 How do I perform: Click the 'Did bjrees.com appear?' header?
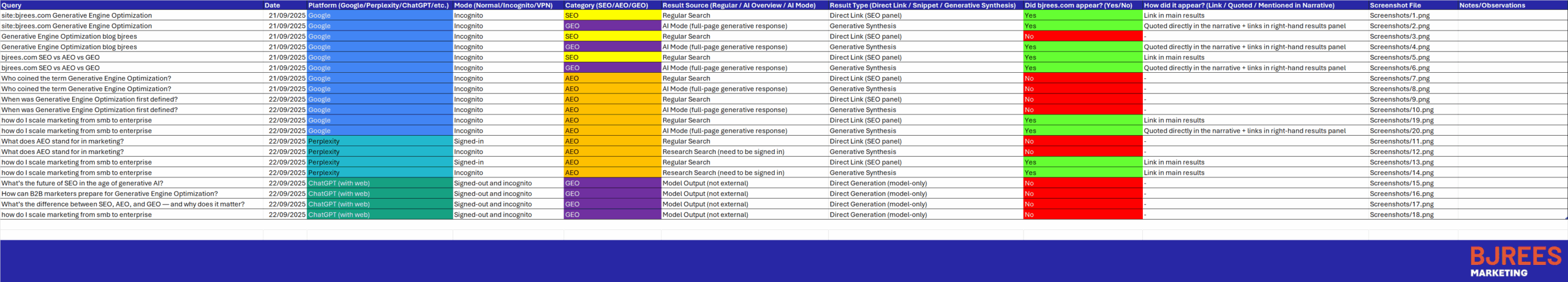point(1082,5)
